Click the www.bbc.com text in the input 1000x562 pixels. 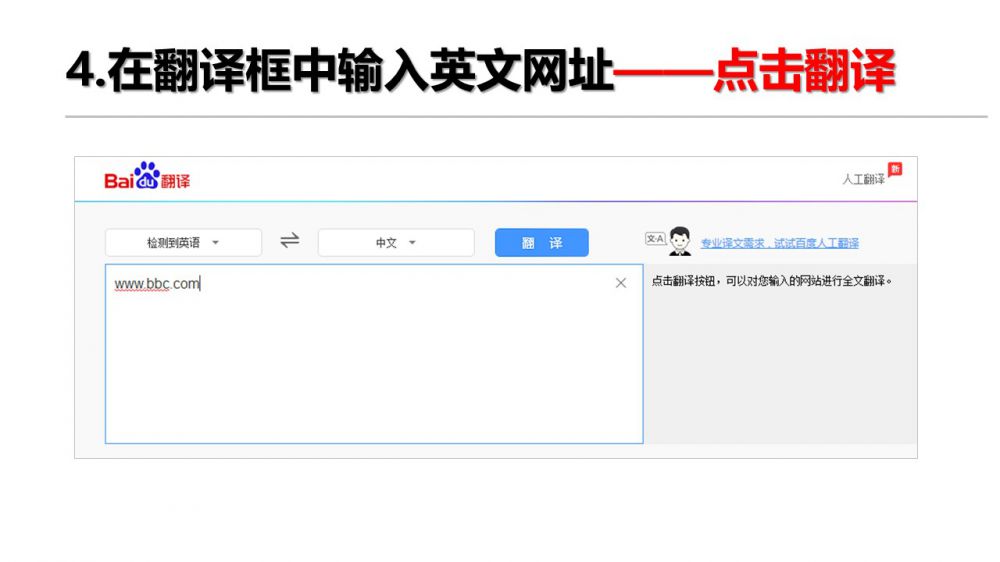pyautogui.click(x=157, y=284)
